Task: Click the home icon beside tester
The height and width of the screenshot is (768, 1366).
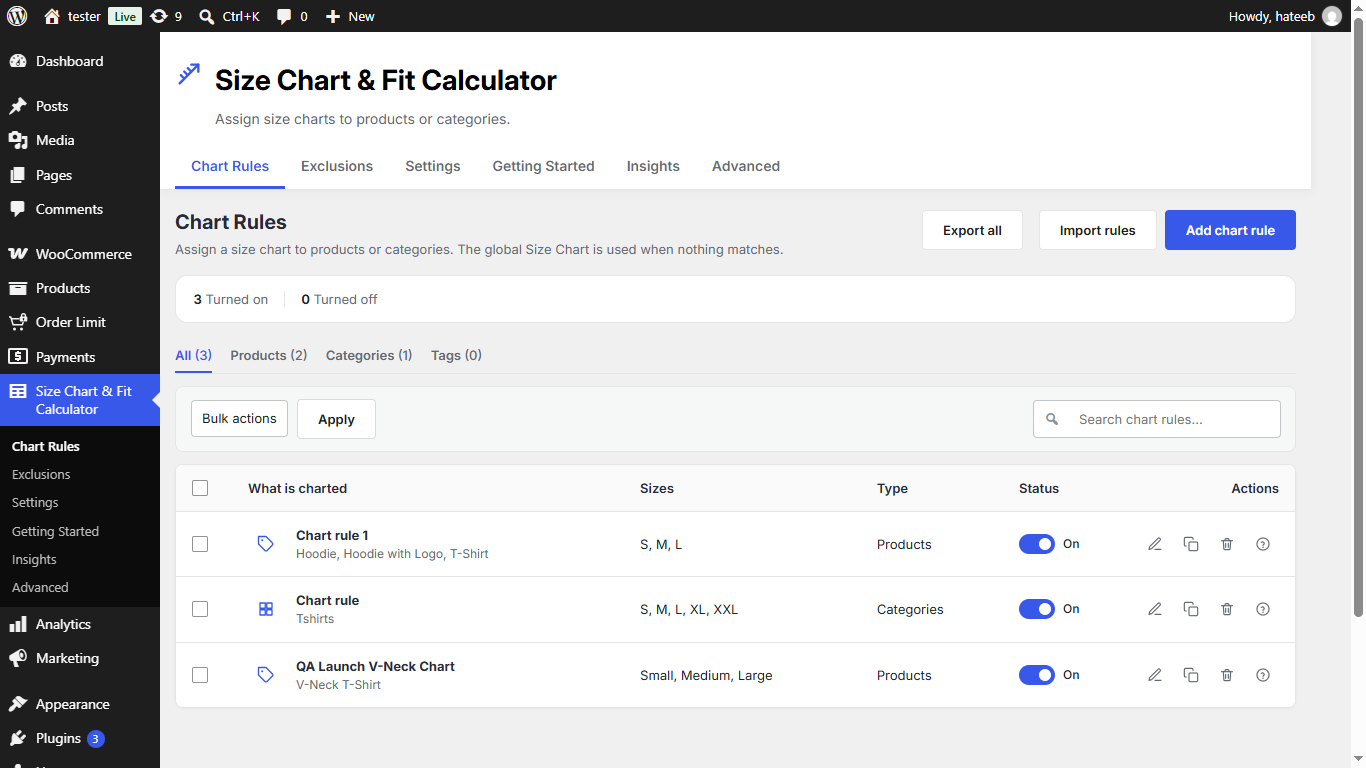Action: (x=52, y=16)
